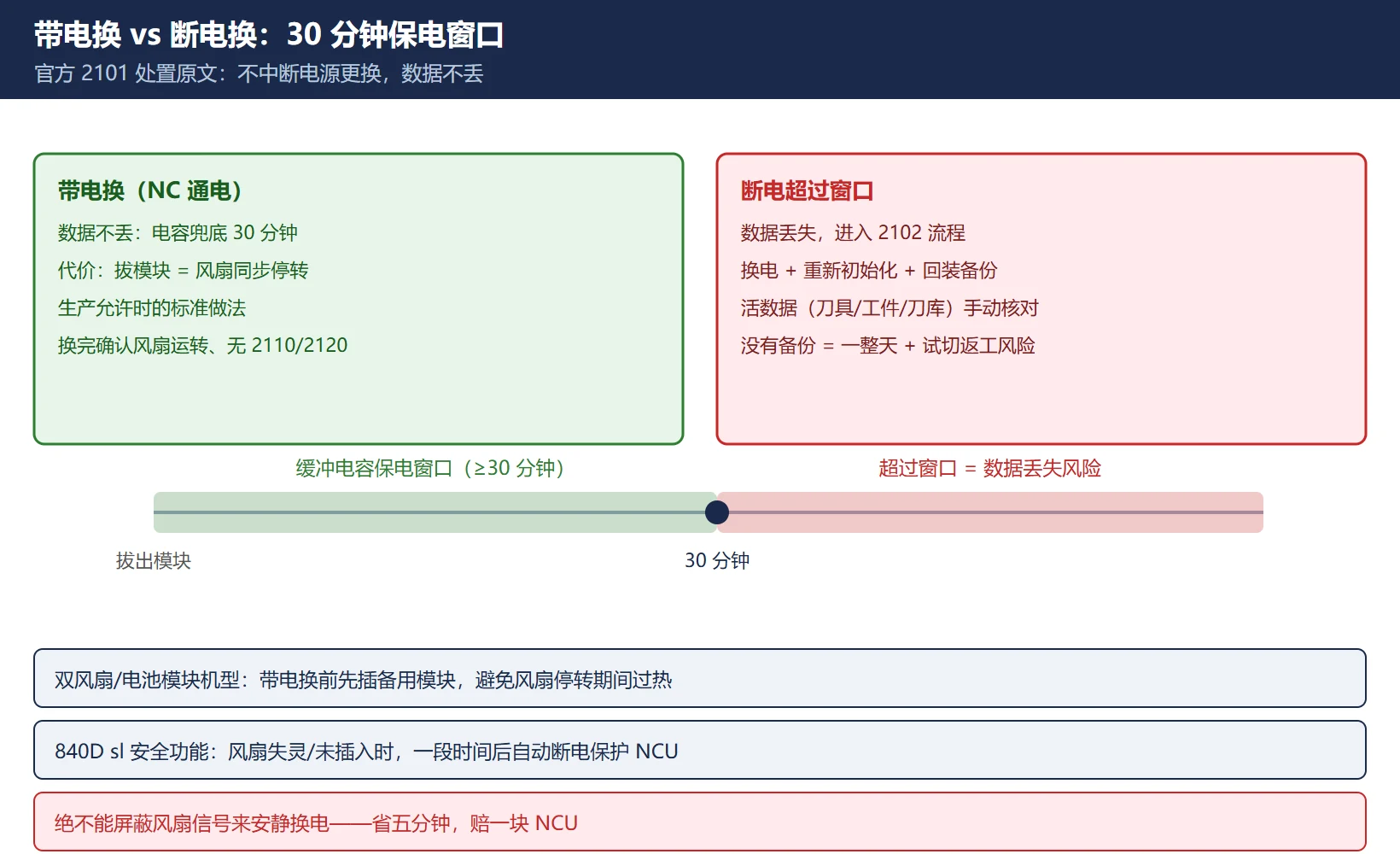Click the dark 30-minute marker dot on the timeline
Viewport: 1400px width, 854px height.
tap(717, 512)
